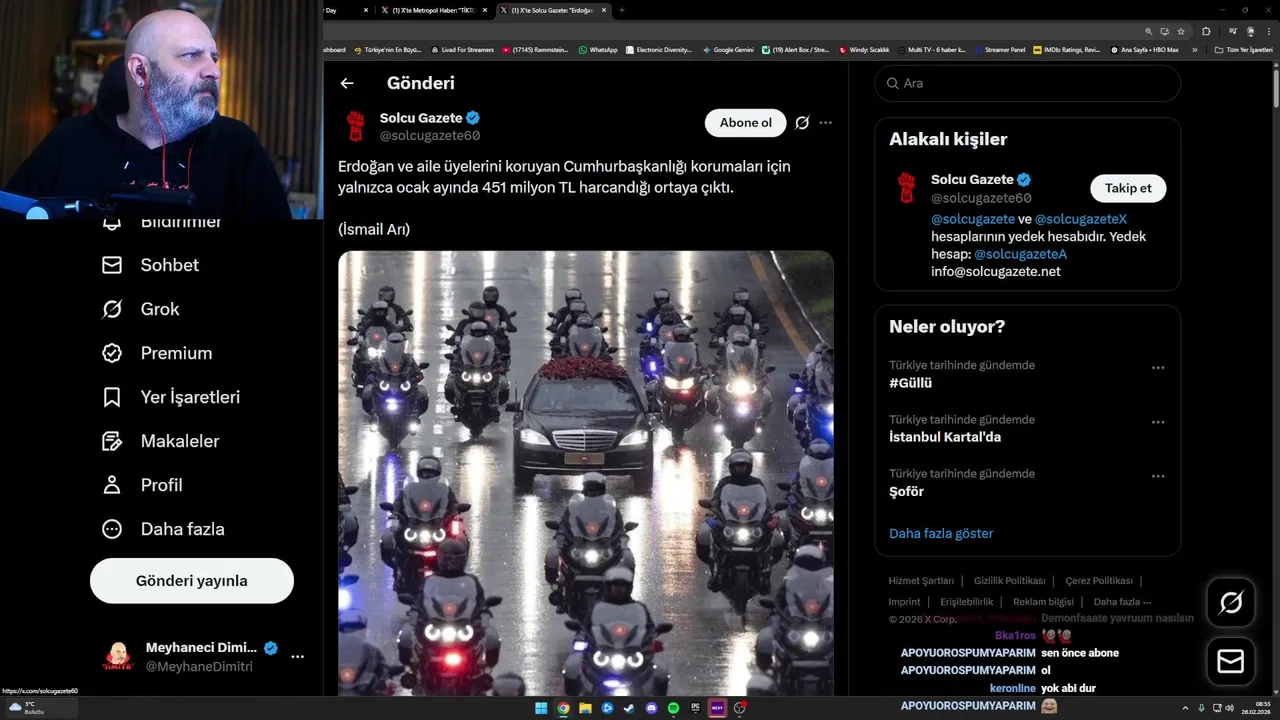This screenshot has width=1280, height=720.
Task: Go back using the arrow next to Gönderi
Action: click(347, 83)
